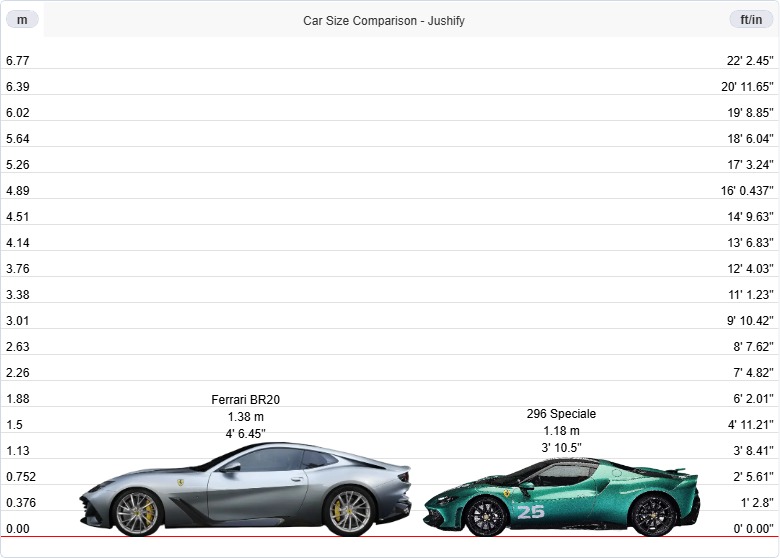Click the '4.51' meter scale label
780x558 pixels.
(18, 217)
